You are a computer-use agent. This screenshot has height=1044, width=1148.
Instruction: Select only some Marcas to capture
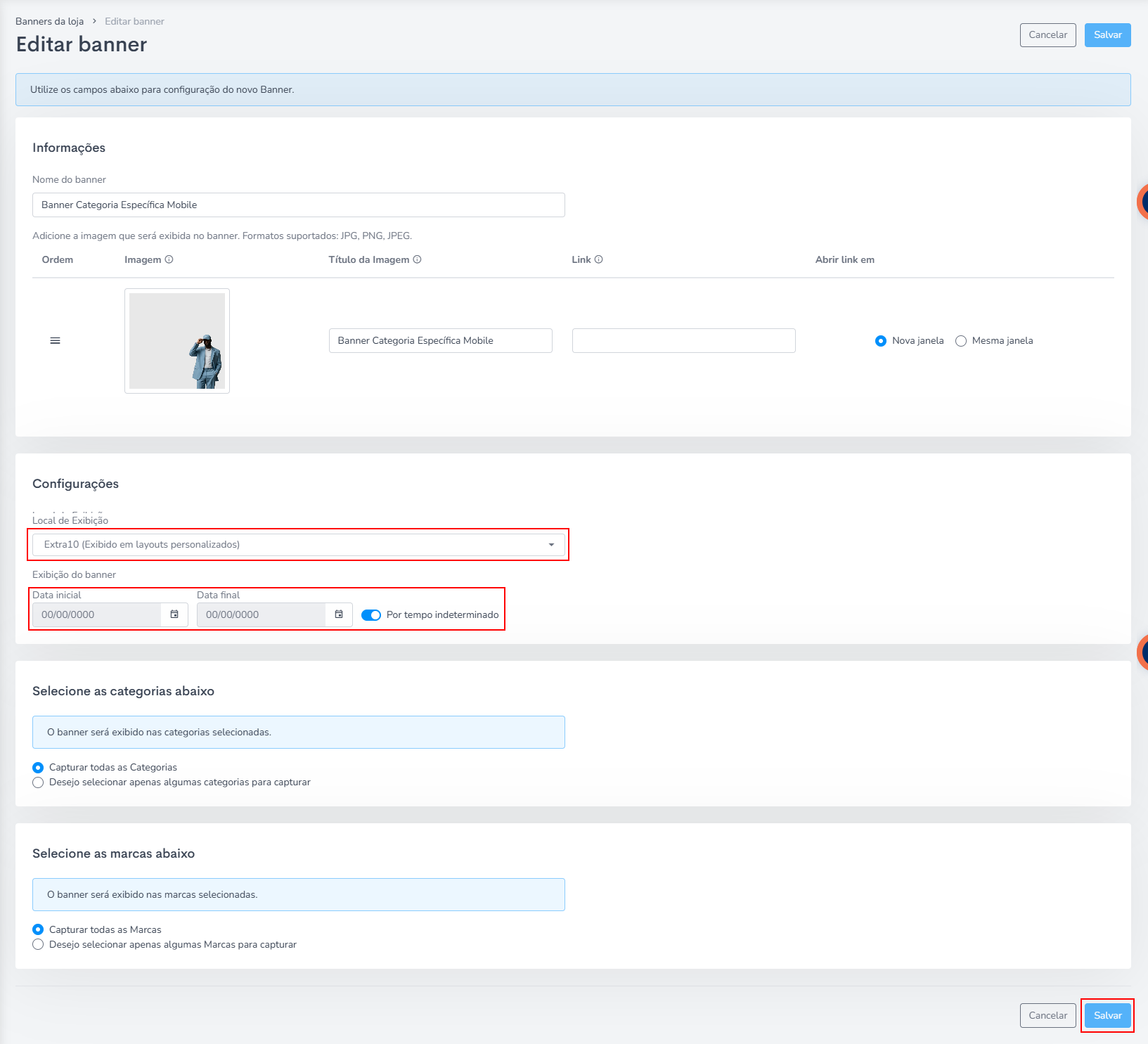click(x=38, y=944)
